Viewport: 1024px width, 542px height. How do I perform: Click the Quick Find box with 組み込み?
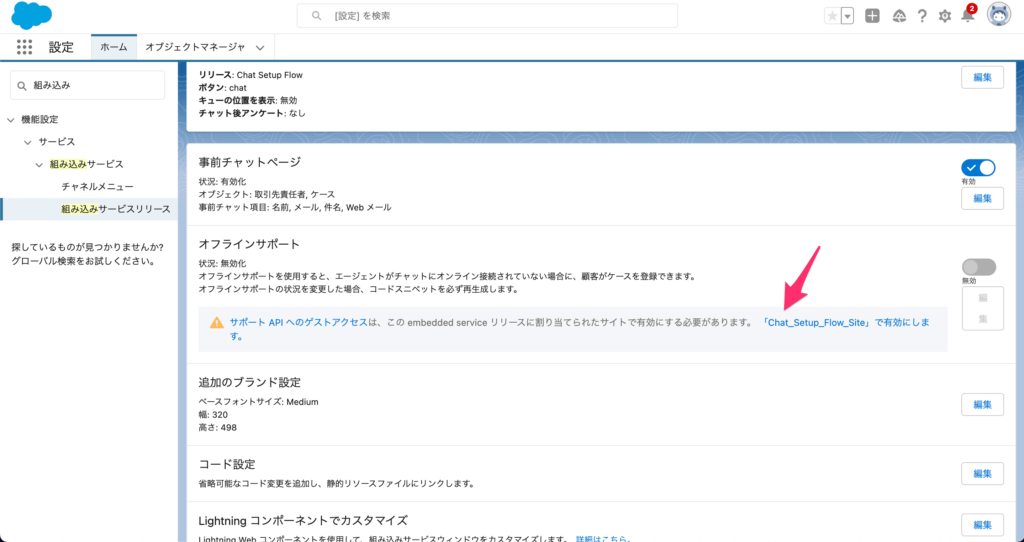pyautogui.click(x=88, y=86)
